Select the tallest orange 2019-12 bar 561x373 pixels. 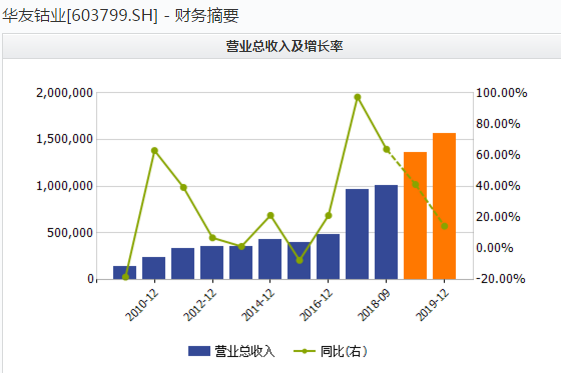pos(444,206)
